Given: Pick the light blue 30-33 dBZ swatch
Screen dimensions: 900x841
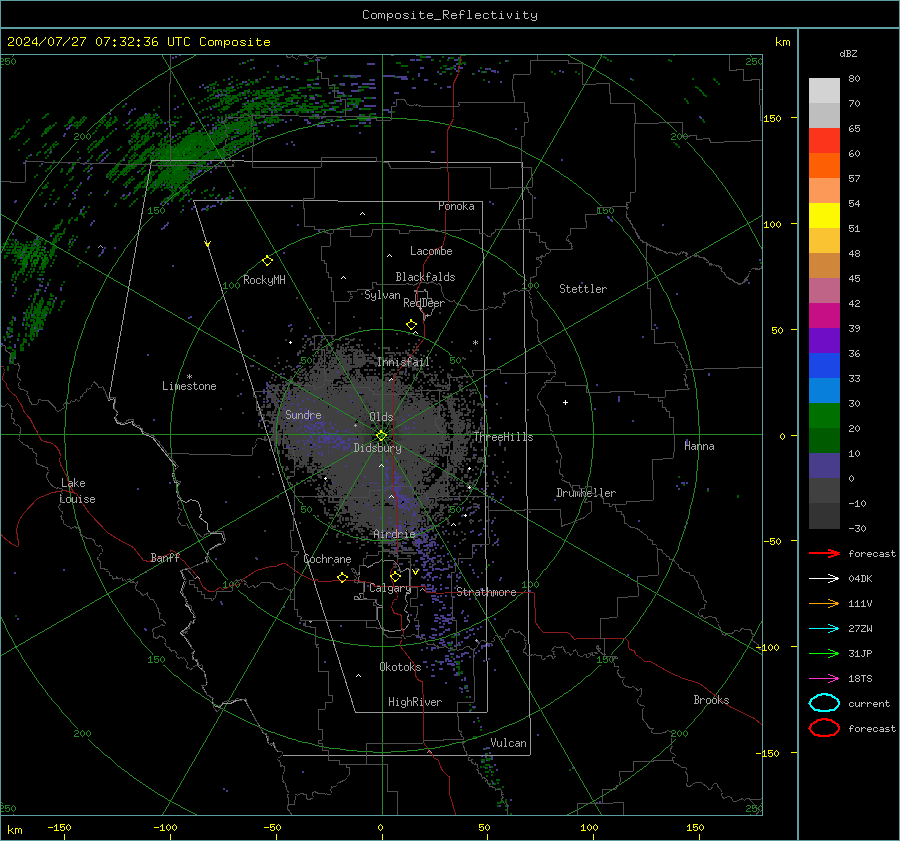Looking at the screenshot, I should 824,390.
